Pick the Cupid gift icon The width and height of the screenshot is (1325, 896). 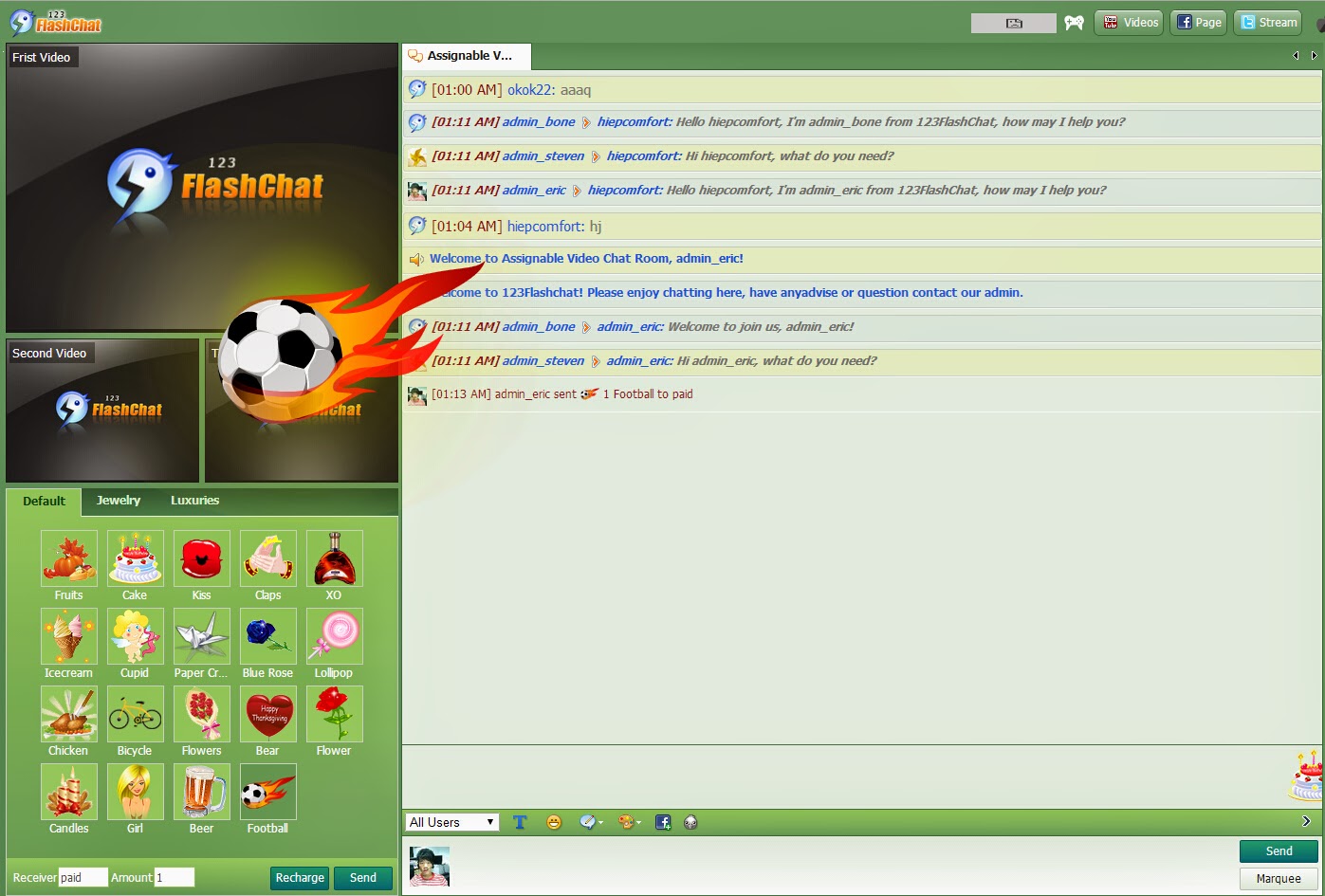(135, 636)
